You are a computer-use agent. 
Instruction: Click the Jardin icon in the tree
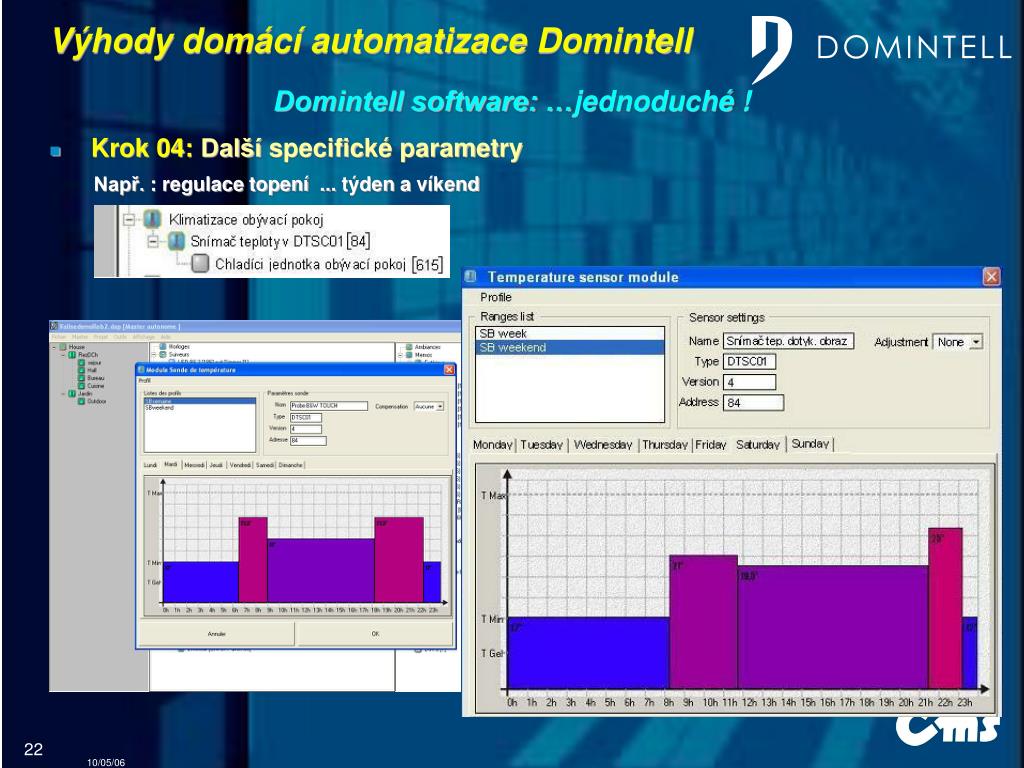(x=72, y=394)
